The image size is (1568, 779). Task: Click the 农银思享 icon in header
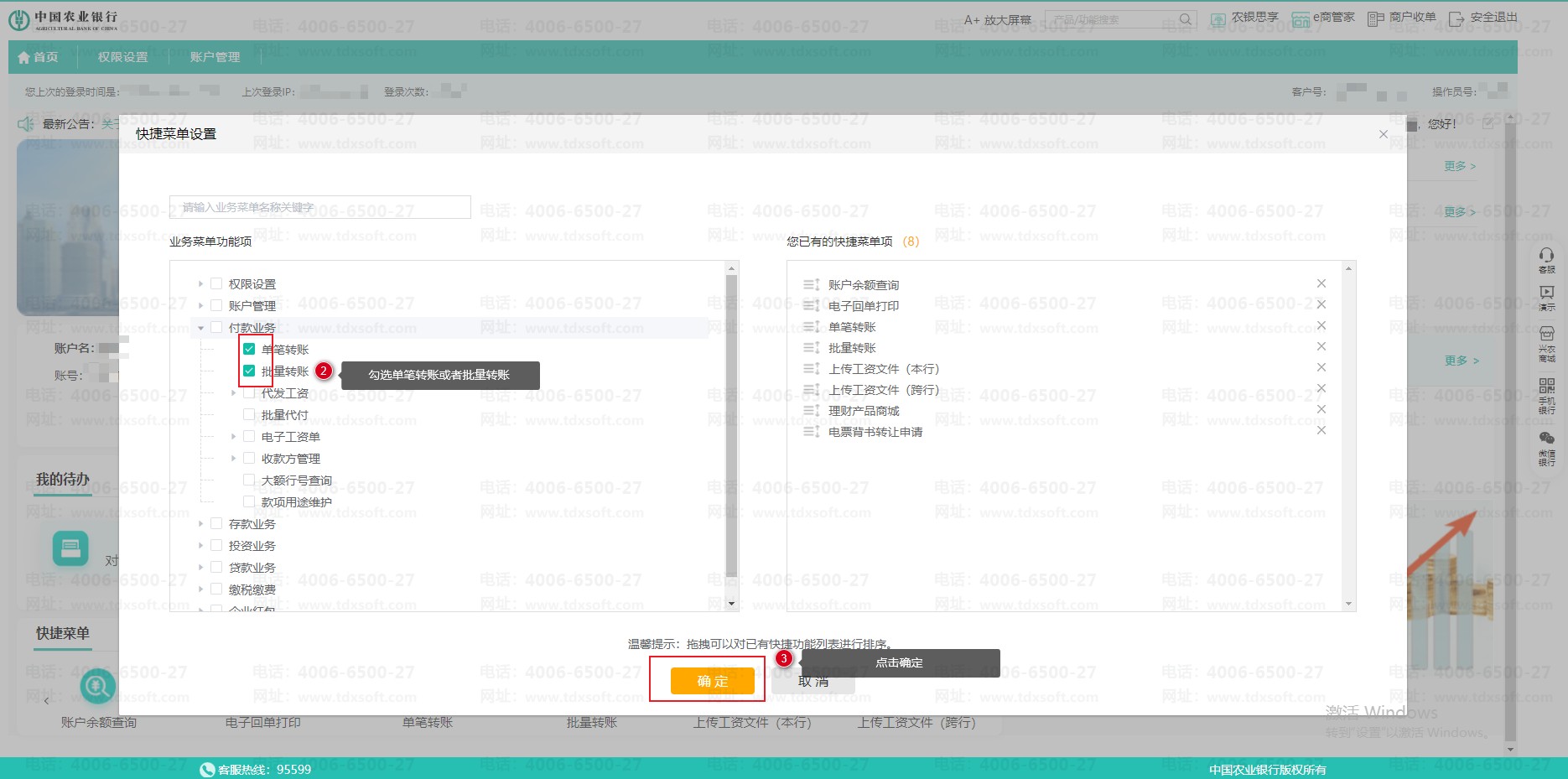[x=1218, y=19]
